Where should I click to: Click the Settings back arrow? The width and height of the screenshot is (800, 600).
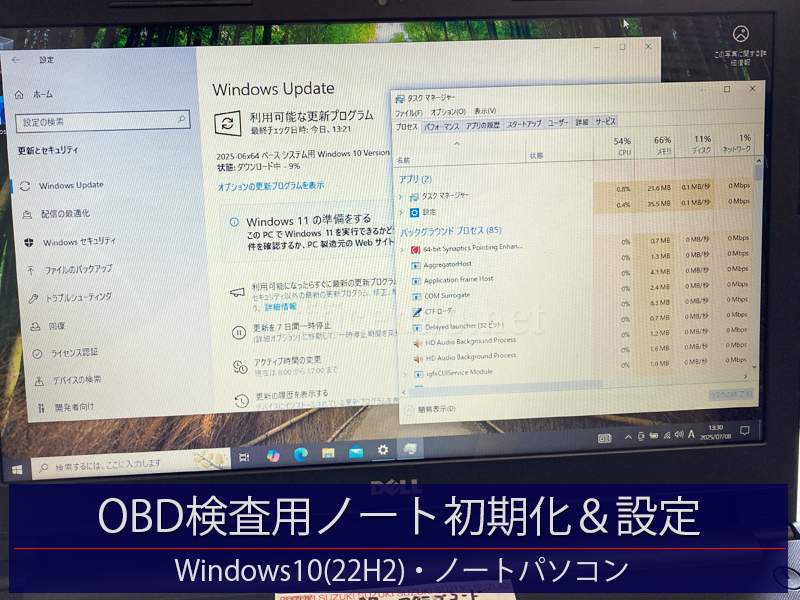coord(16,60)
